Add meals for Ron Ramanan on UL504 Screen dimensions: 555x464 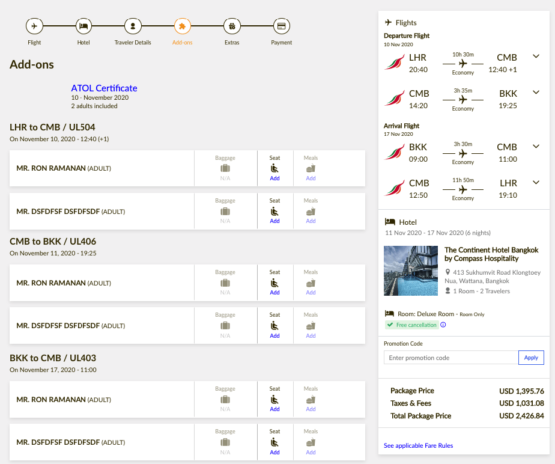click(311, 178)
